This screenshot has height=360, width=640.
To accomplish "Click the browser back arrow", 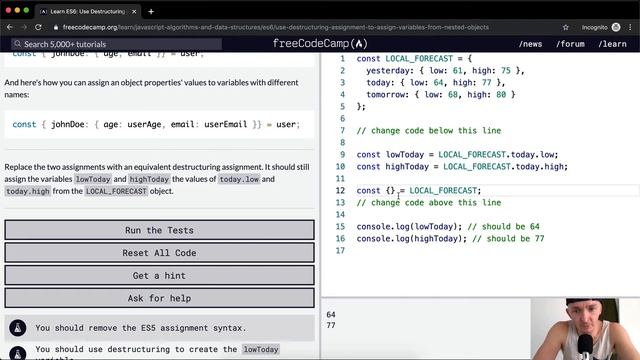I will tap(10, 27).
